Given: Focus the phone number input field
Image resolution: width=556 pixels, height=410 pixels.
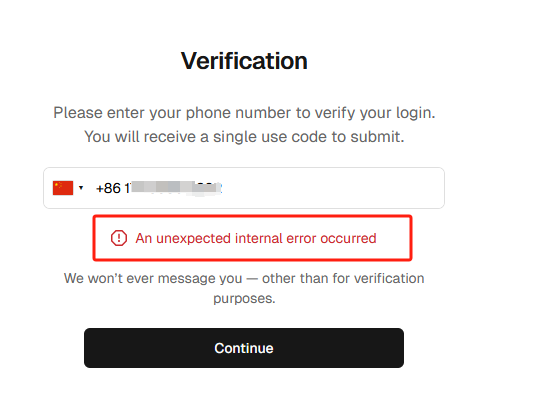Looking at the screenshot, I should (x=244, y=188).
